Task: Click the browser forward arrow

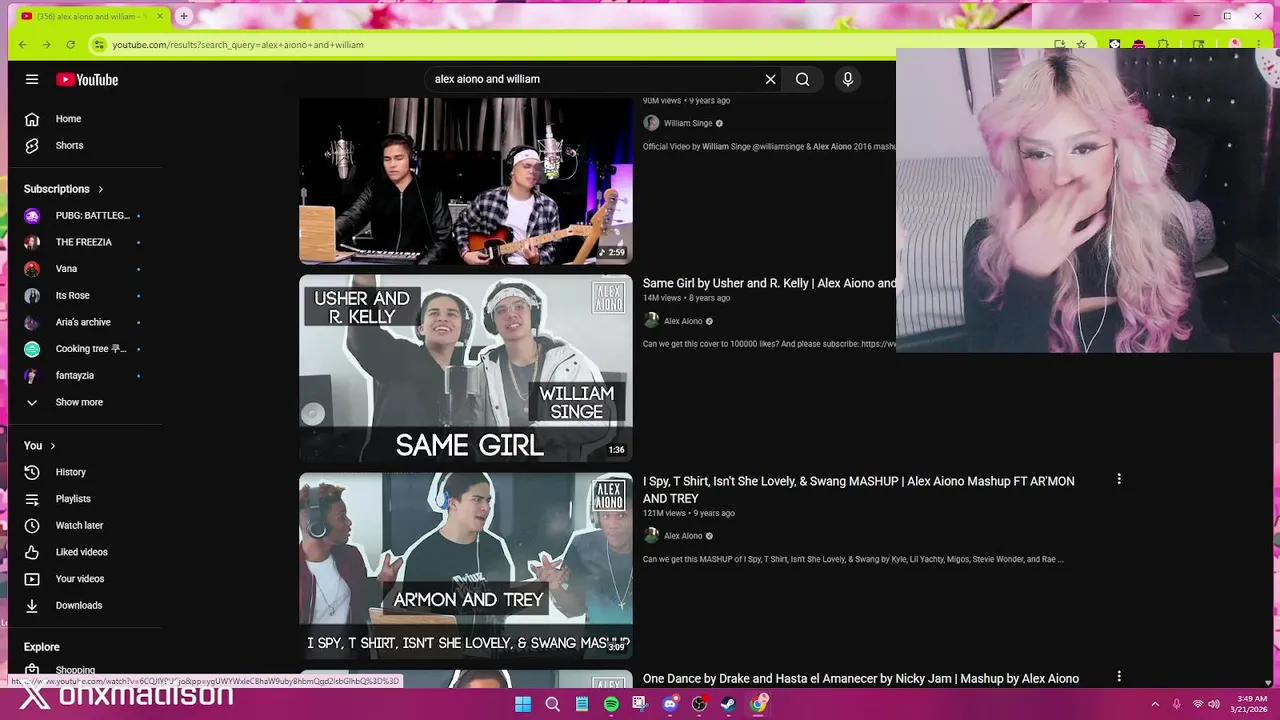Action: (x=47, y=44)
